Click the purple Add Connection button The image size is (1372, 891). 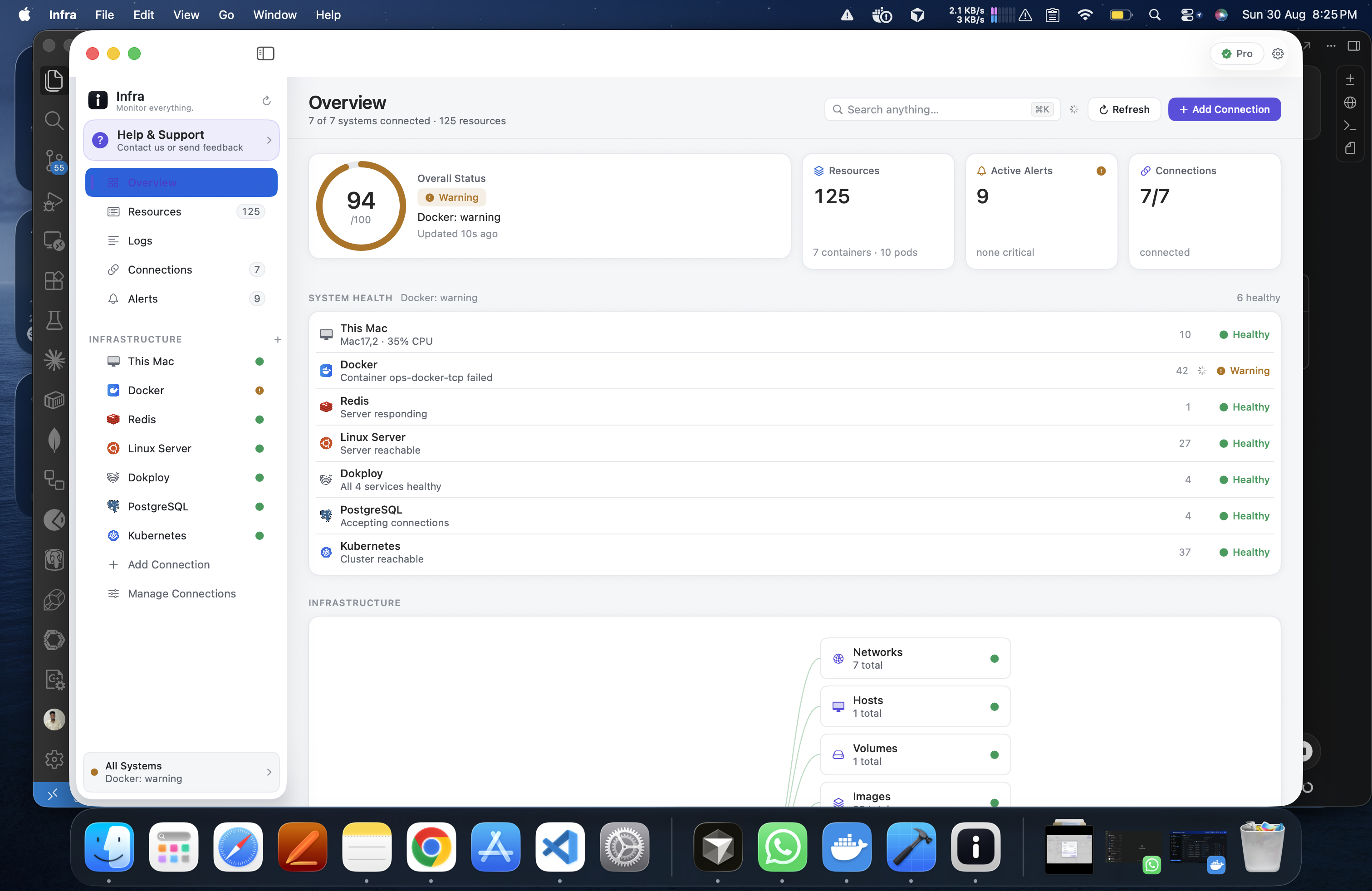pos(1225,109)
